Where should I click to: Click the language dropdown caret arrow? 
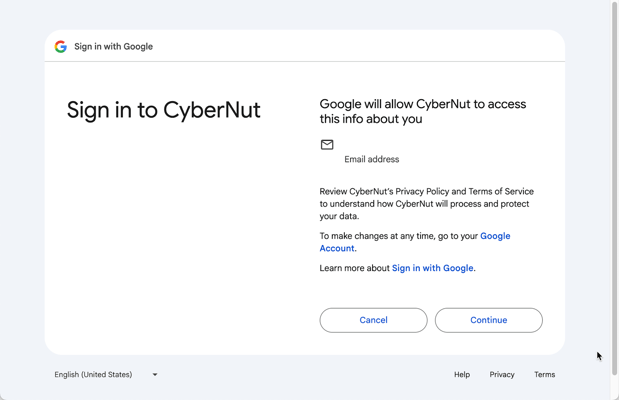[x=155, y=375]
